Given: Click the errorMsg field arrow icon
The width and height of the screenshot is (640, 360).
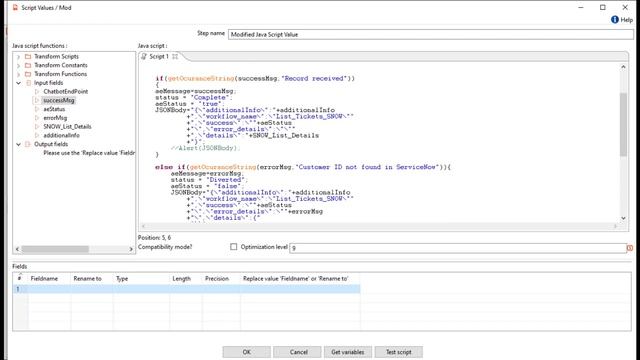Looking at the screenshot, I should click(x=37, y=118).
